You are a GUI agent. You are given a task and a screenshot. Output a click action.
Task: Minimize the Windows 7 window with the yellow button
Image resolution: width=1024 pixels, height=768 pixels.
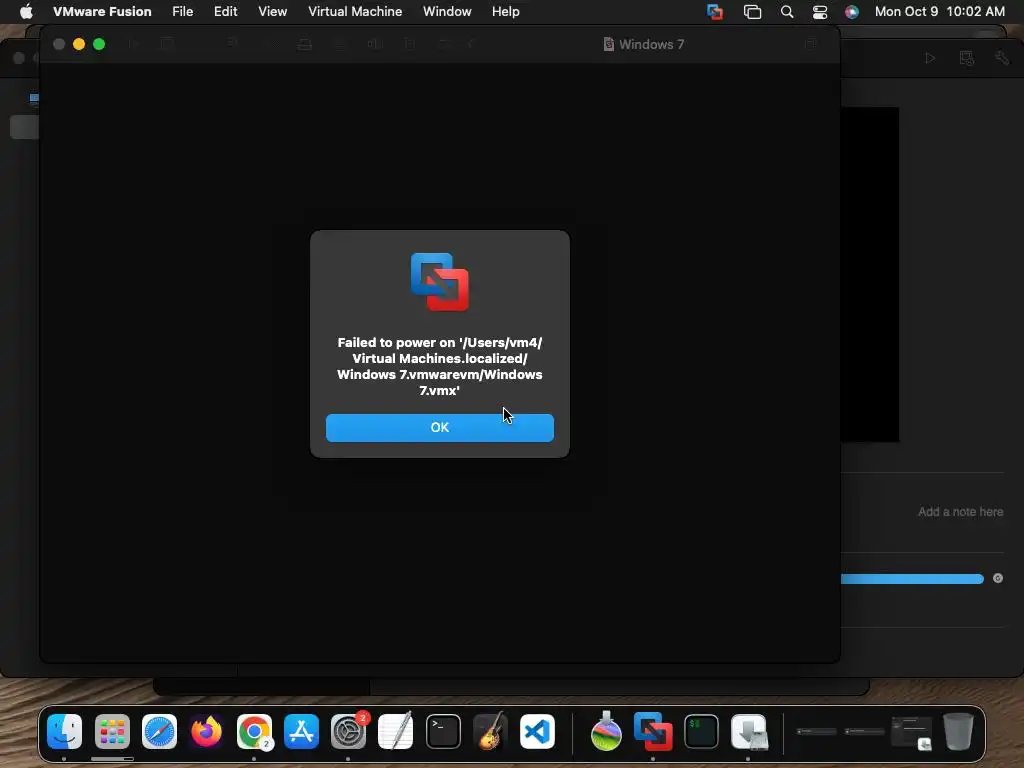pyautogui.click(x=79, y=44)
